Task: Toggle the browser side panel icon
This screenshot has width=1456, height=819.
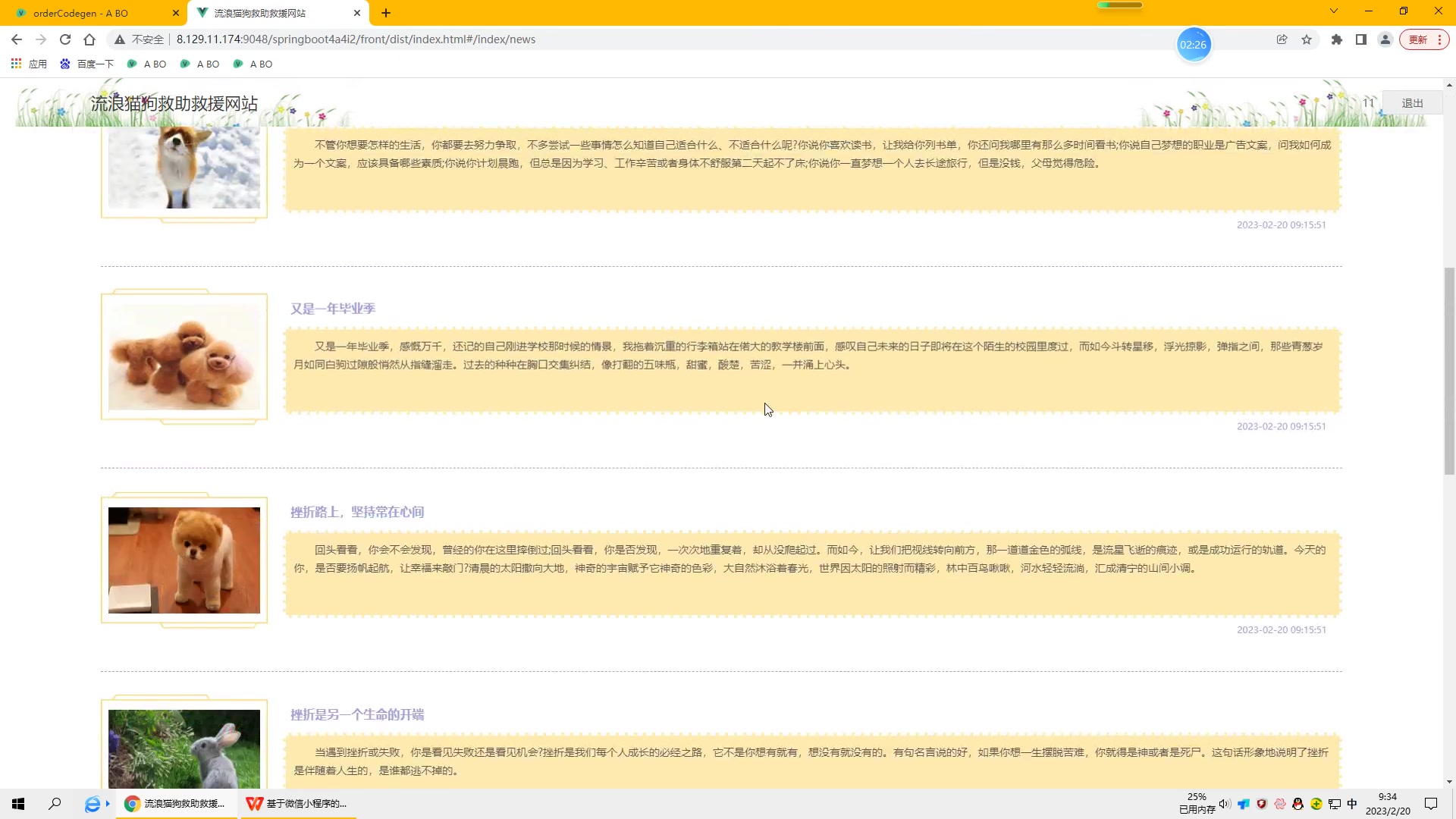Action: pyautogui.click(x=1361, y=39)
